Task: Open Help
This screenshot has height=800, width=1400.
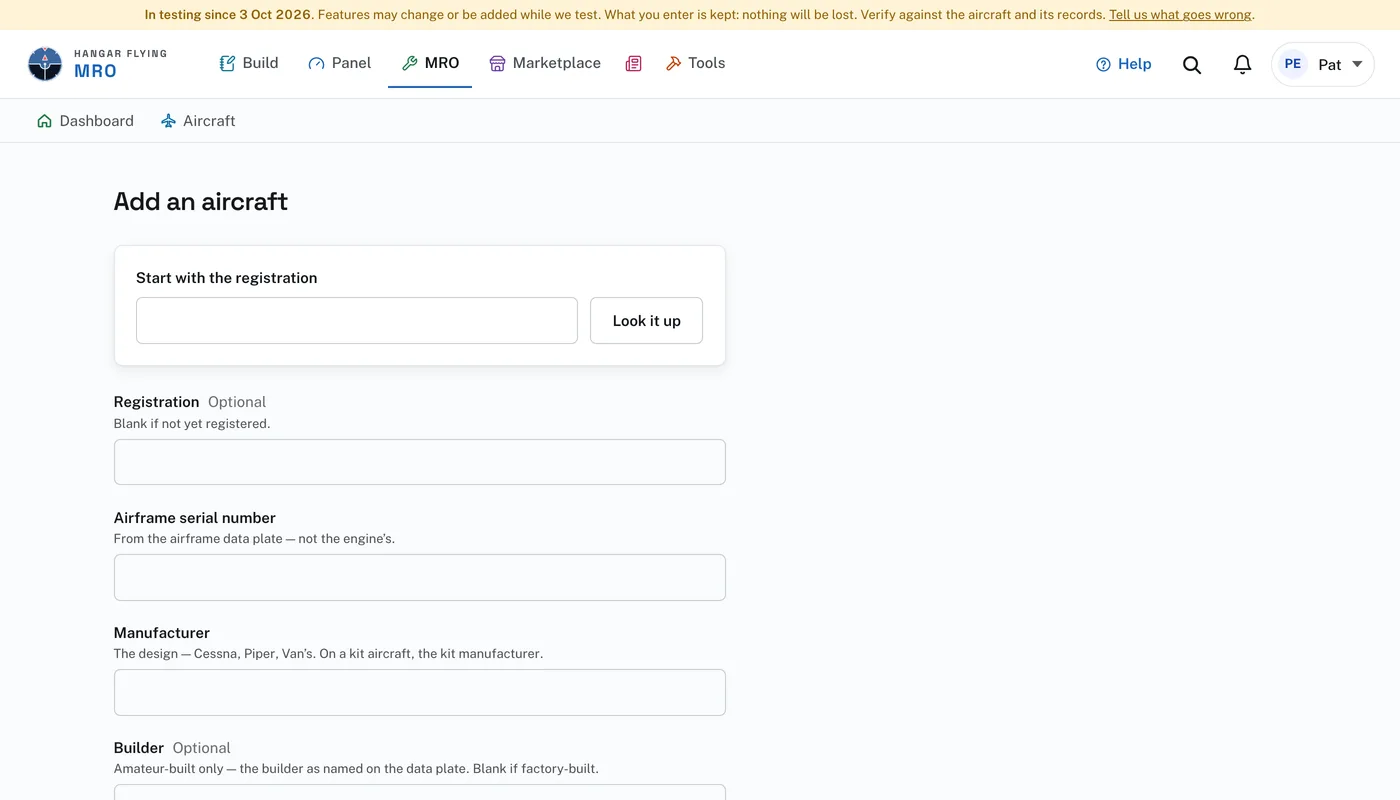Action: (1124, 64)
